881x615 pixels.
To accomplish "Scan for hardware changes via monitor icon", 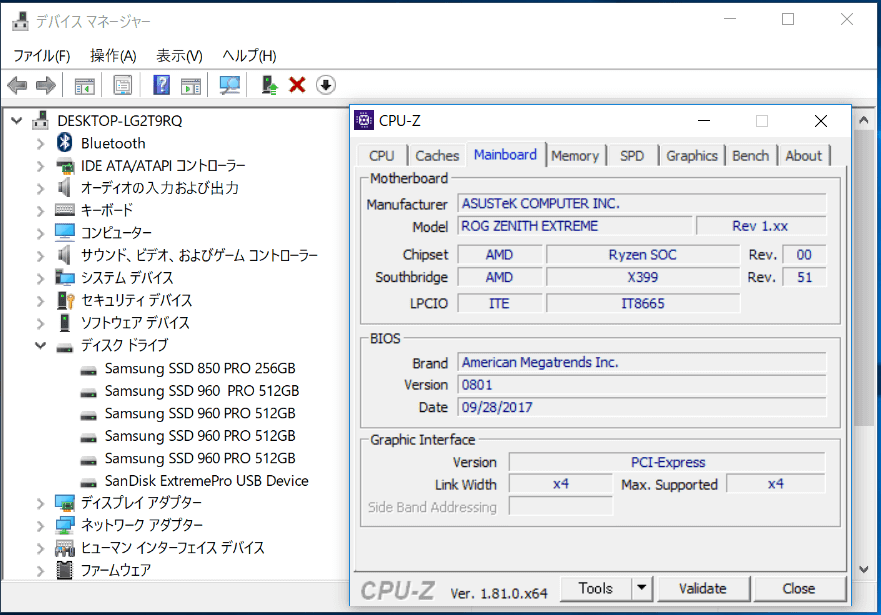I will click(229, 85).
